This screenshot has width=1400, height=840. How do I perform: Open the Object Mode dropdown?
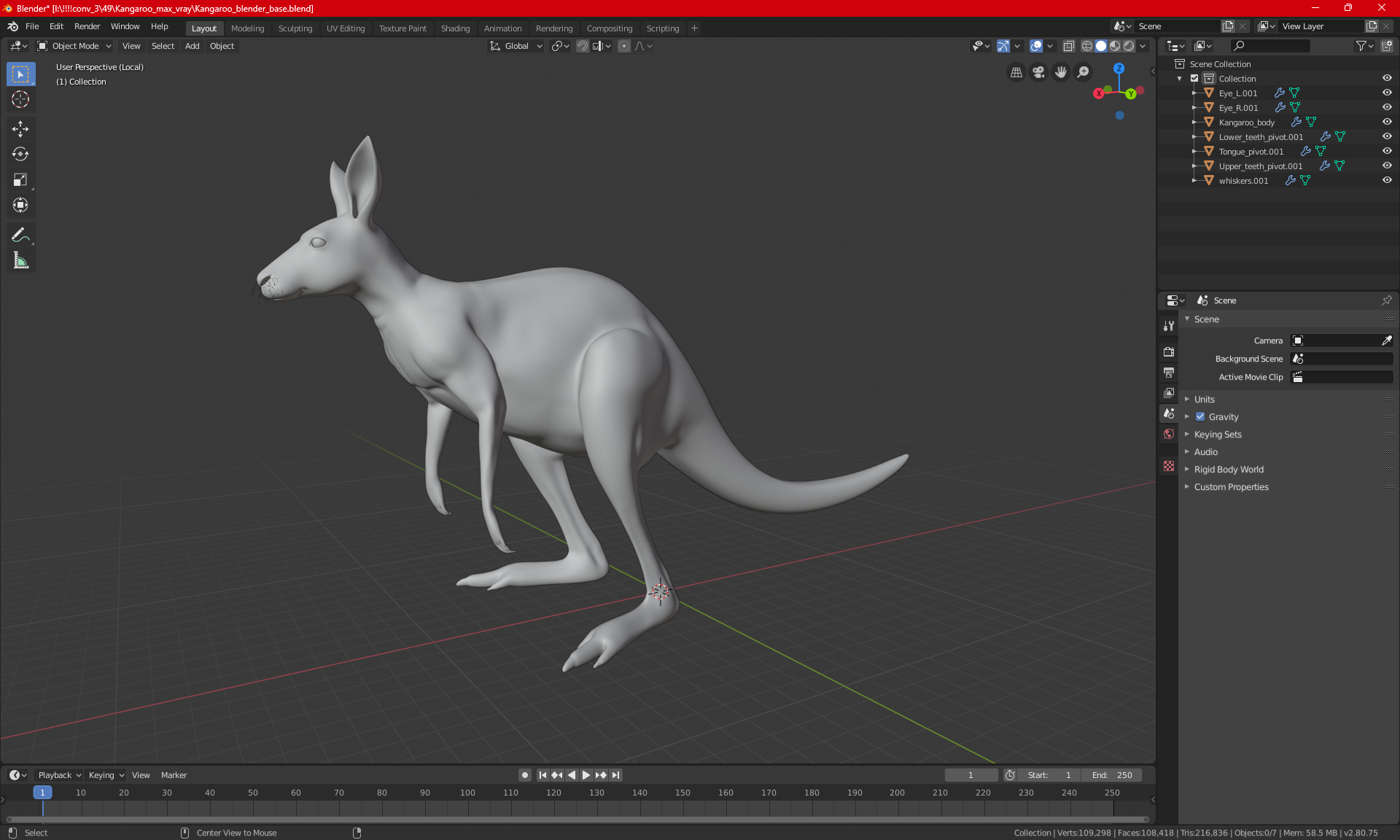click(x=74, y=46)
